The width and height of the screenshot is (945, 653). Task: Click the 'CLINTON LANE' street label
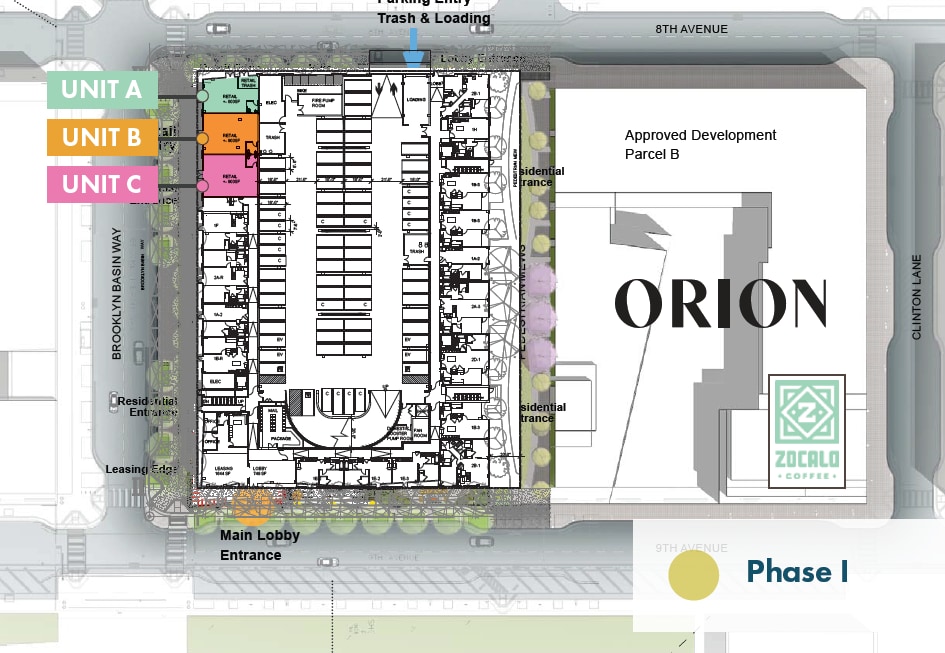917,297
